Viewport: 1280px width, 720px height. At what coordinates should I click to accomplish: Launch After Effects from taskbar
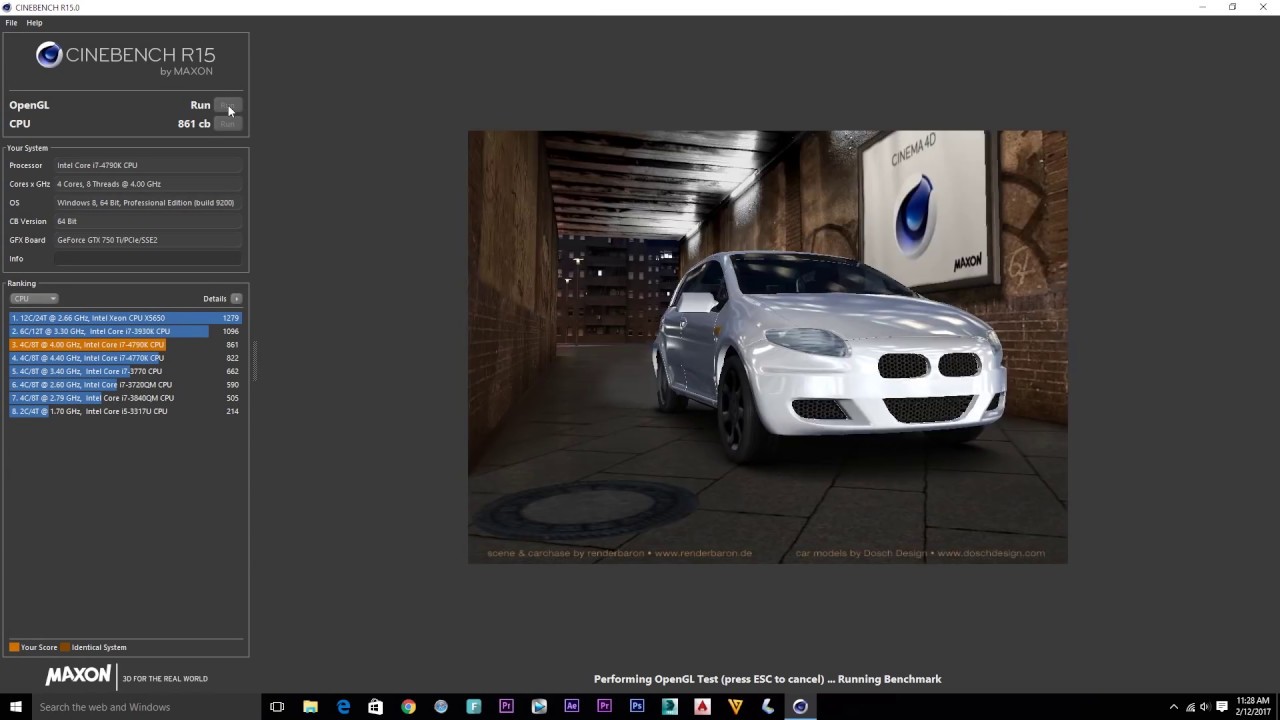coord(571,707)
